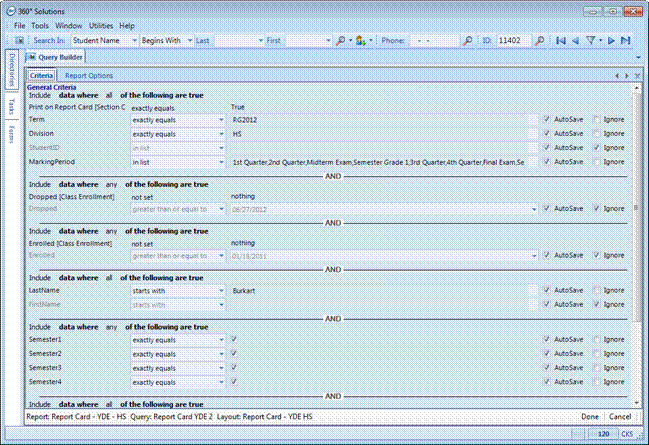Screen dimensions: 649x445
Task: Click the 360 Solutions application icon
Action: point(10,11)
